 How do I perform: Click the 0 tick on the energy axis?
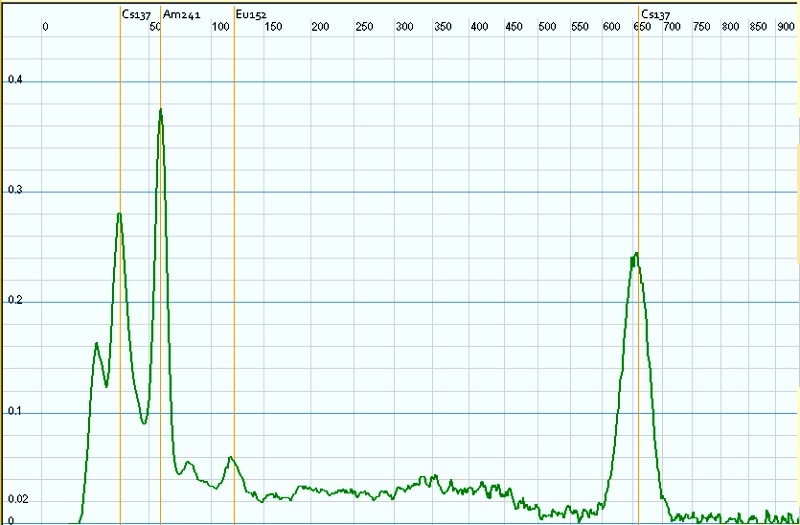[x=45, y=26]
